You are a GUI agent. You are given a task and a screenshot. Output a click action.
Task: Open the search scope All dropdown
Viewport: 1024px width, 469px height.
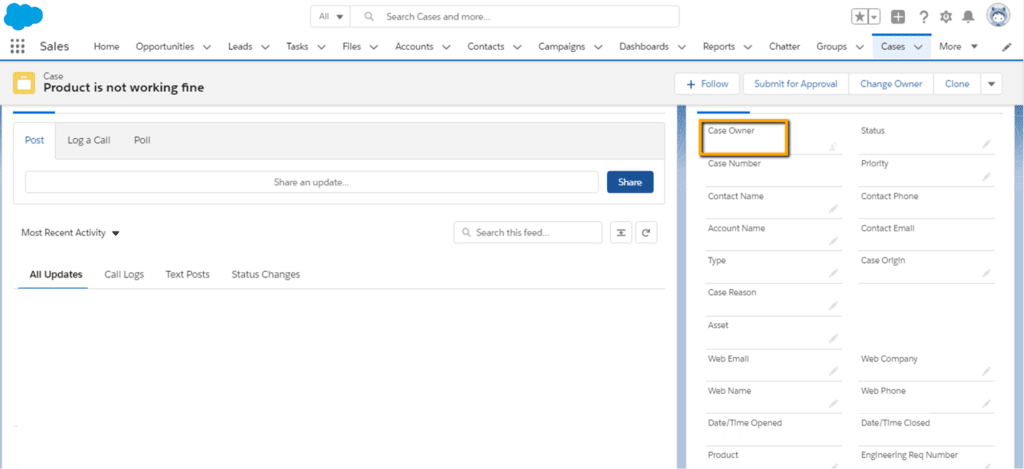pos(331,17)
